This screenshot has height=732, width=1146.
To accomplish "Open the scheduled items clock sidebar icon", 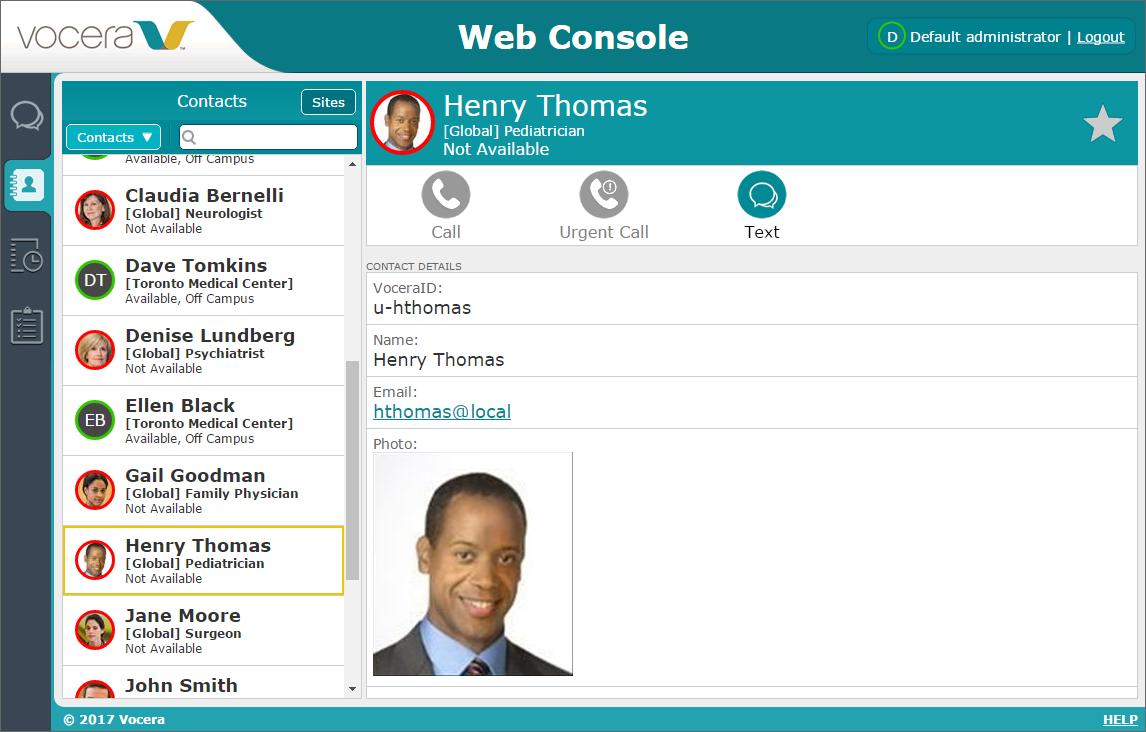I will pos(27,255).
